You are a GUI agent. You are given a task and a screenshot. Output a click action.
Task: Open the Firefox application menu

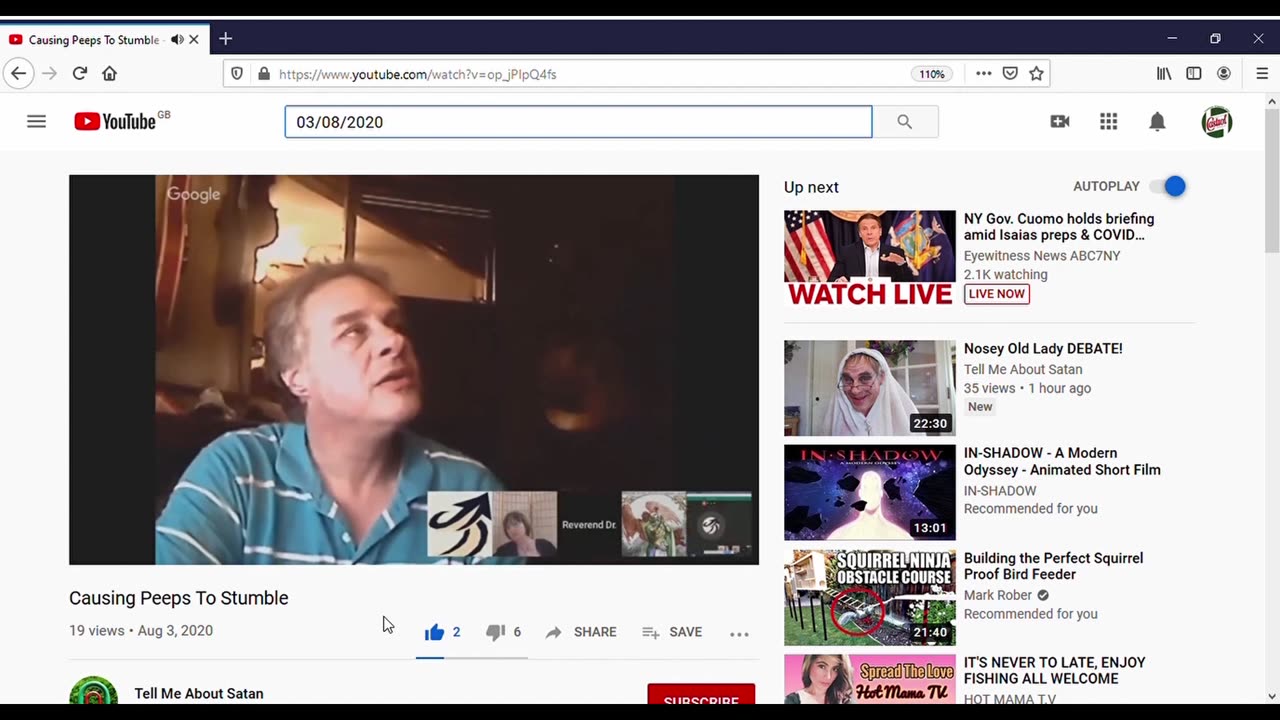(x=1262, y=74)
